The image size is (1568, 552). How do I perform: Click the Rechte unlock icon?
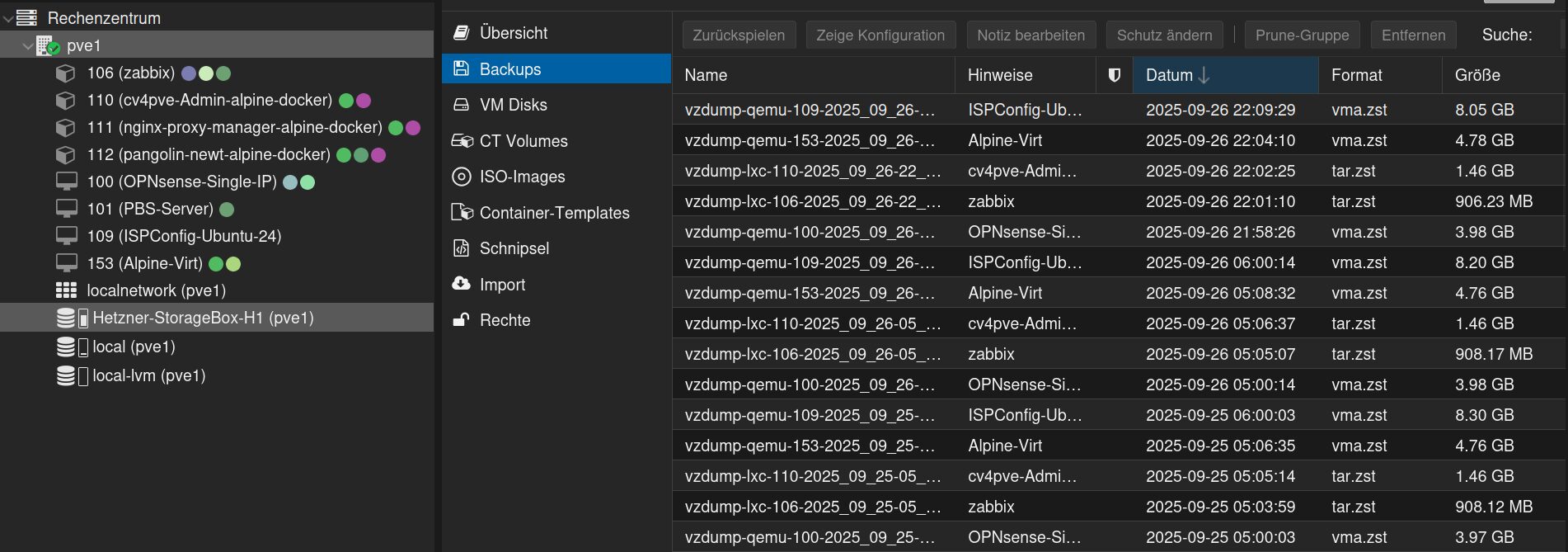tap(462, 320)
